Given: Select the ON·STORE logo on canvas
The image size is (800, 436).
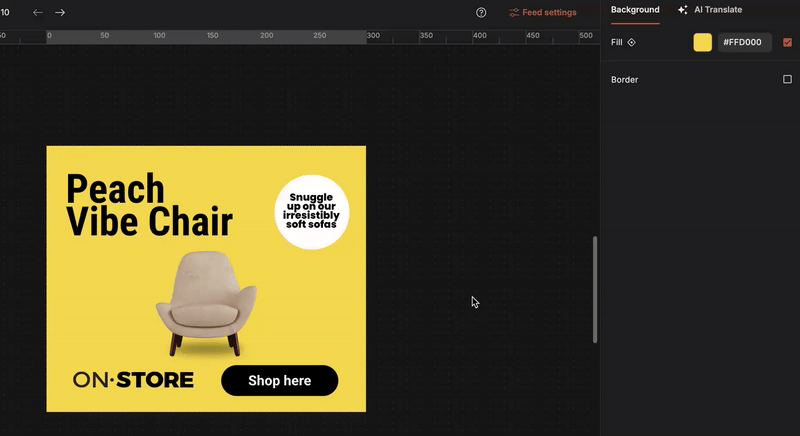Looking at the screenshot, I should click(x=133, y=380).
